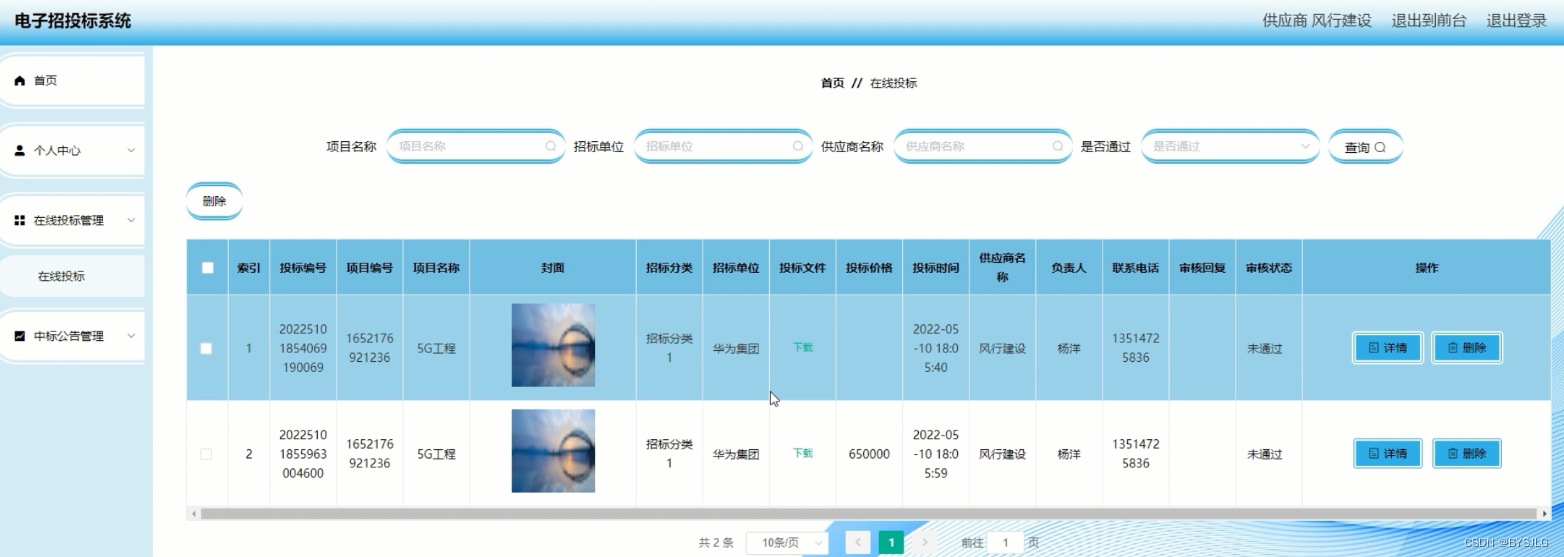Click the 项目名称 input field

(476, 146)
